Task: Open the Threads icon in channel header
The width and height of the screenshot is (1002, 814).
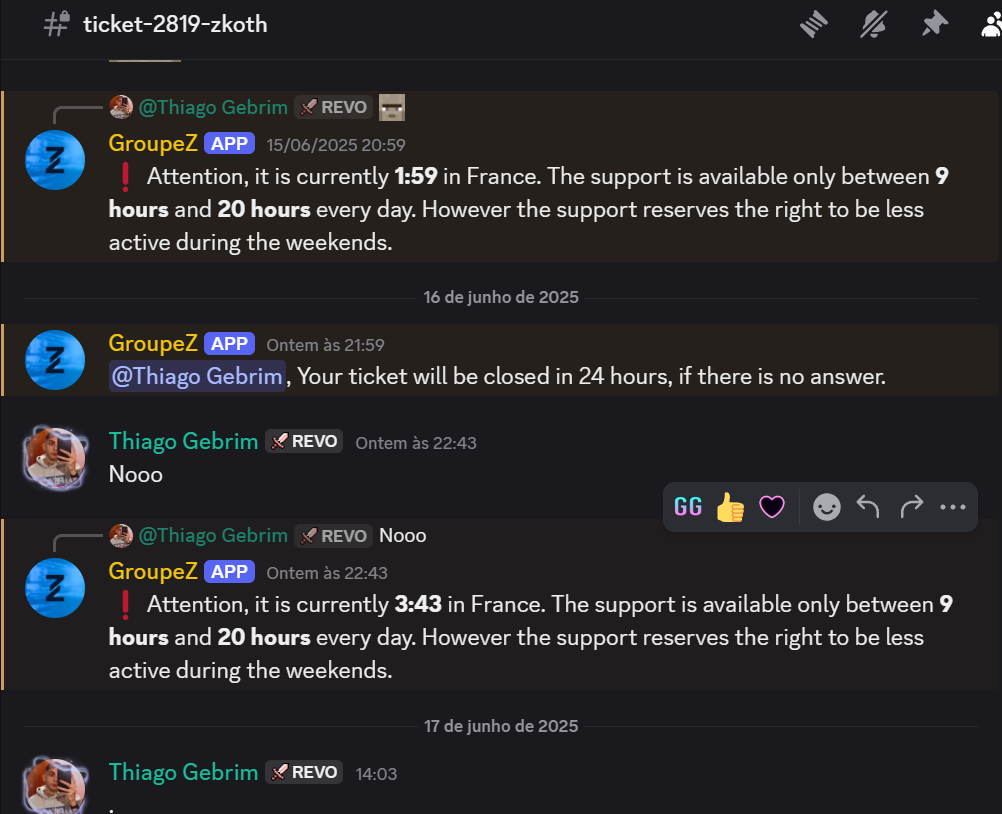Action: [813, 25]
